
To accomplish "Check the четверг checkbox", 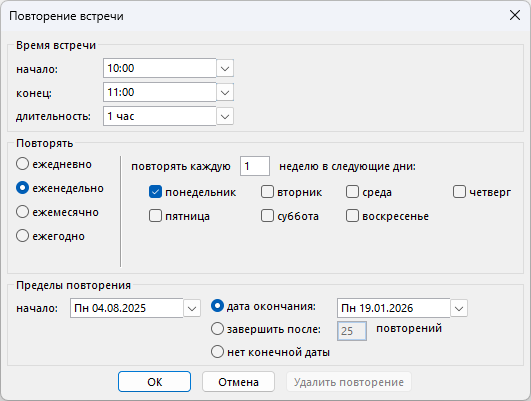I will pyautogui.click(x=459, y=192).
